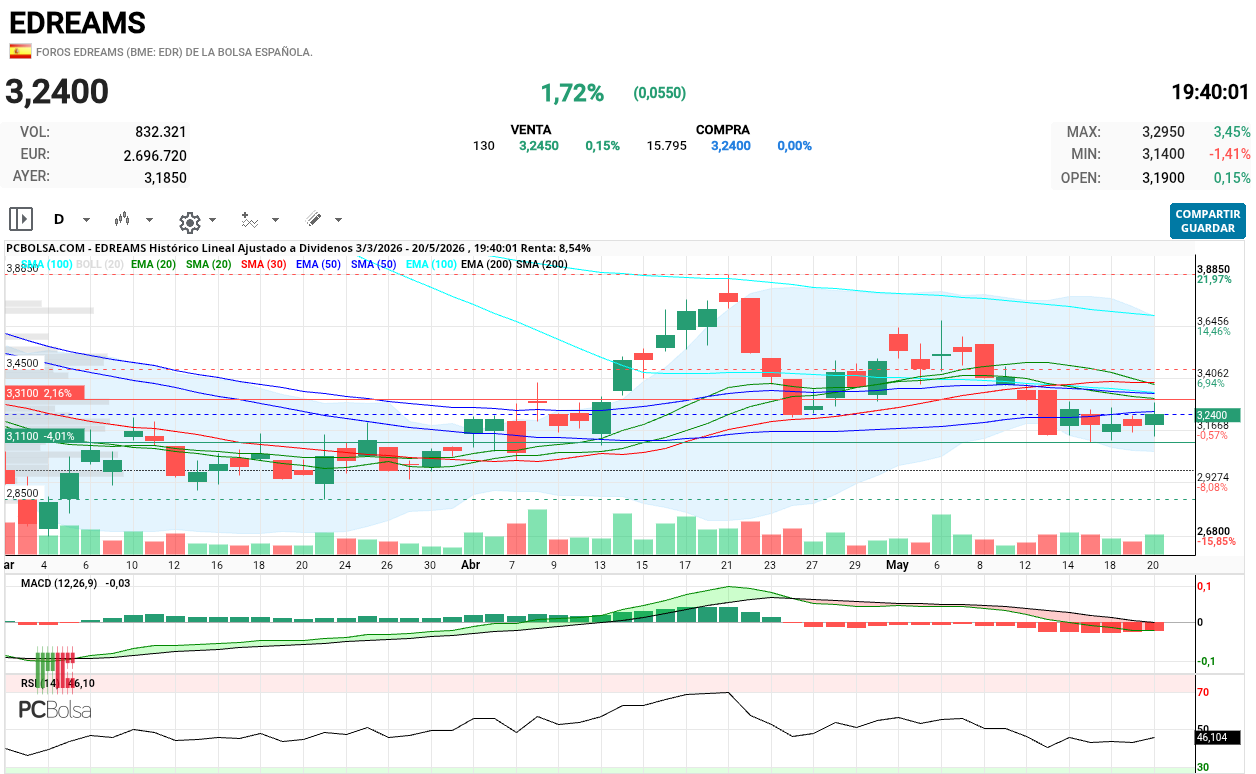Screen dimensions: 1256x774
Task: Click the Spanish flag icon
Action: pyautogui.click(x=20, y=51)
